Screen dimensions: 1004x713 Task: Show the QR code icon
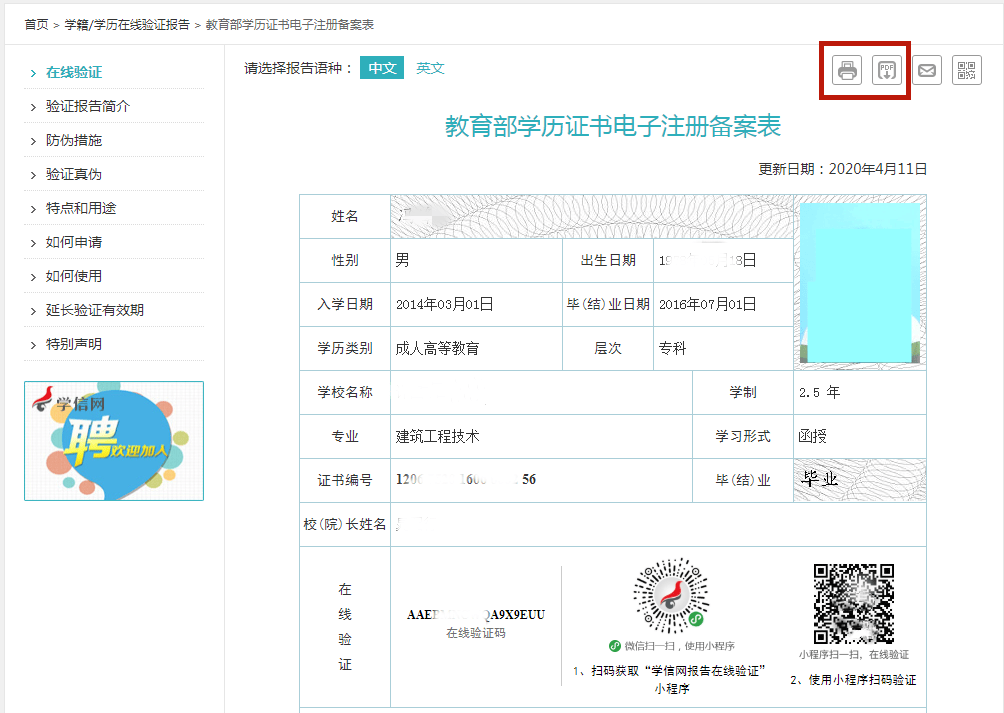(x=966, y=70)
